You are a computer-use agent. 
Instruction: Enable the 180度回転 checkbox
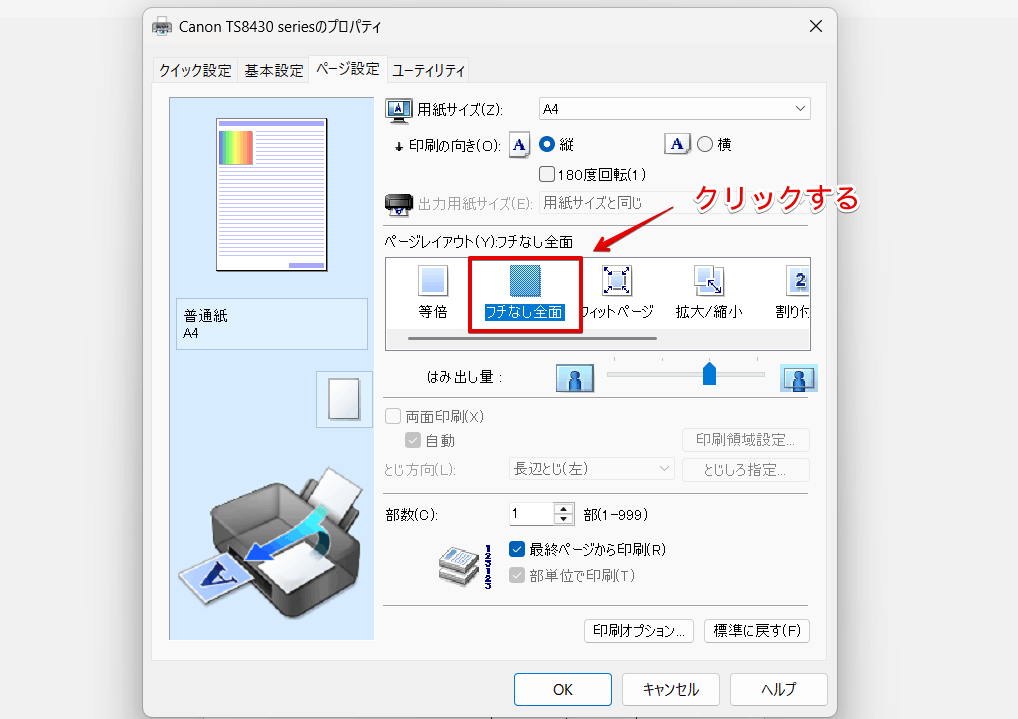547,173
